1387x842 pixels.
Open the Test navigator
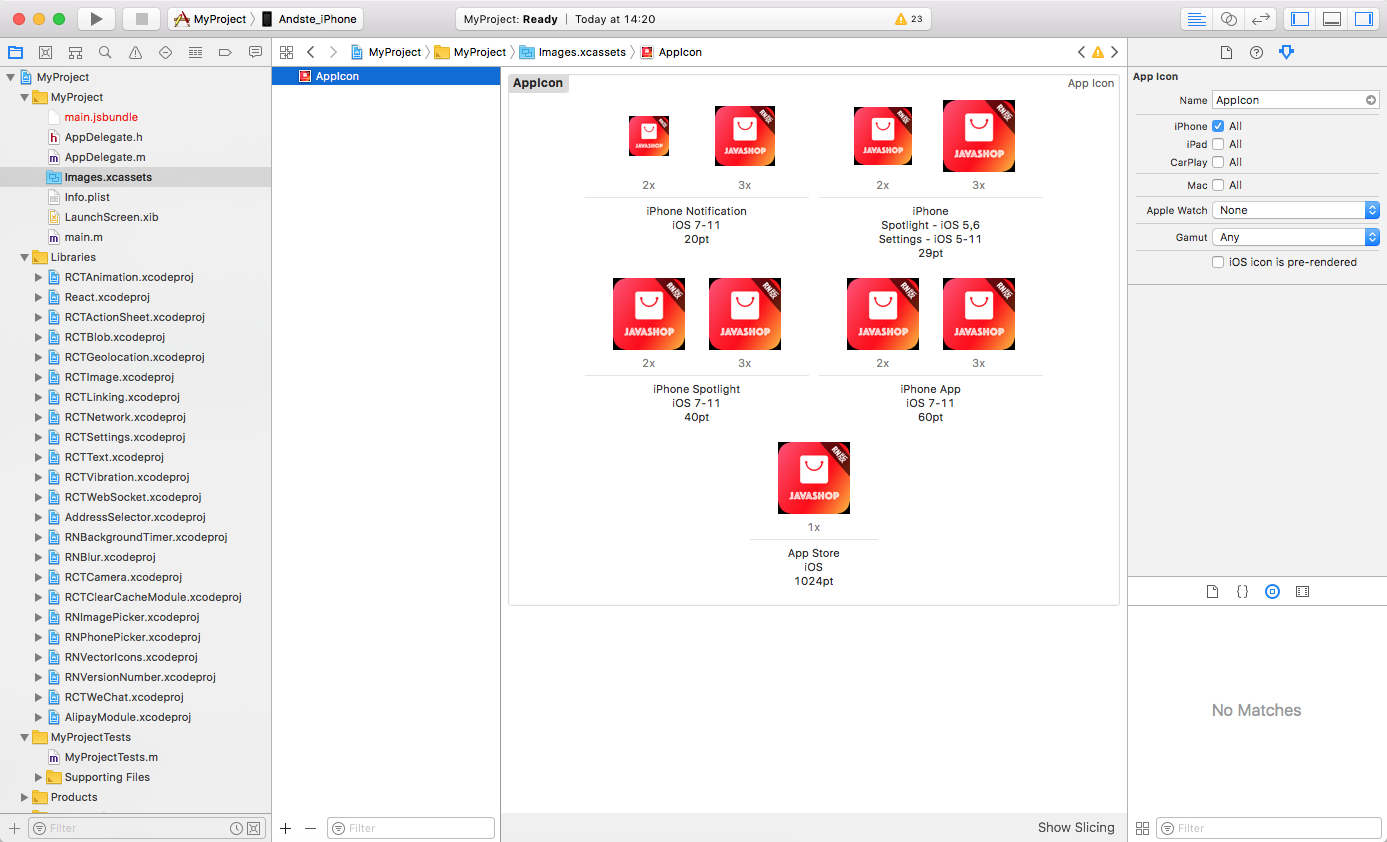click(165, 52)
